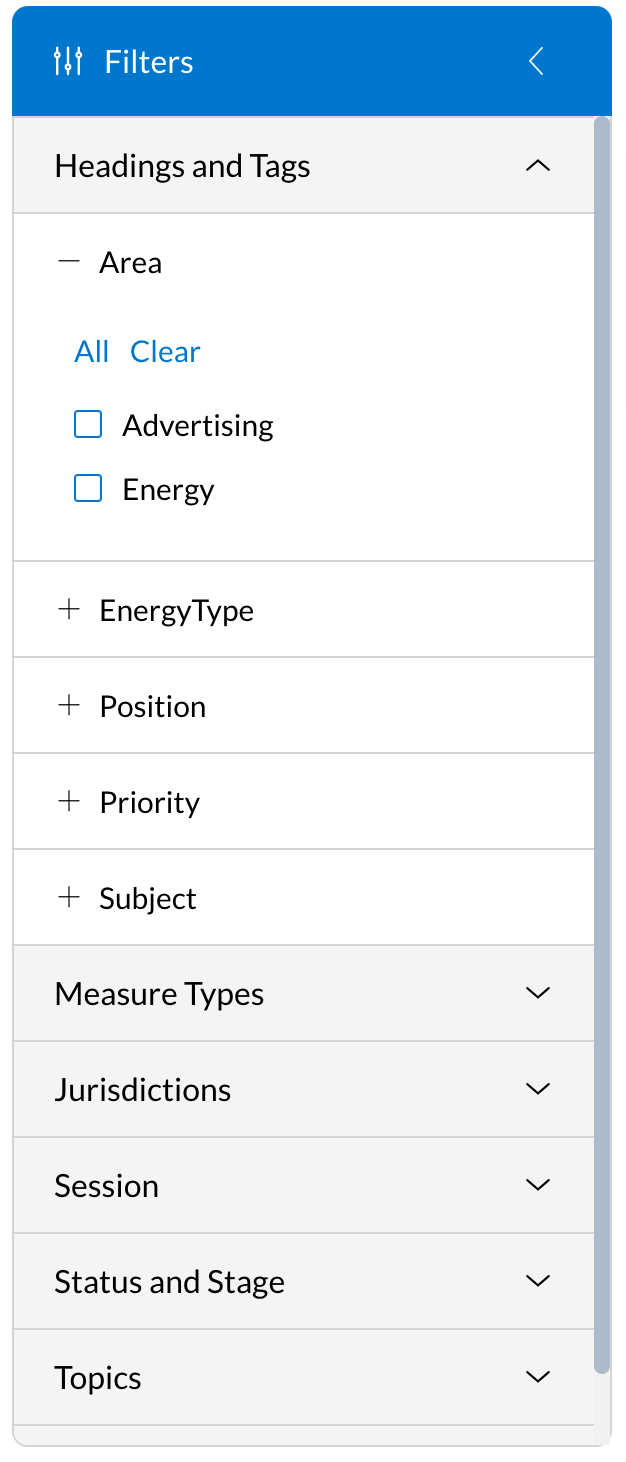This screenshot has height=1462, width=626.
Task: Click the Clear link under Area
Action: (165, 352)
